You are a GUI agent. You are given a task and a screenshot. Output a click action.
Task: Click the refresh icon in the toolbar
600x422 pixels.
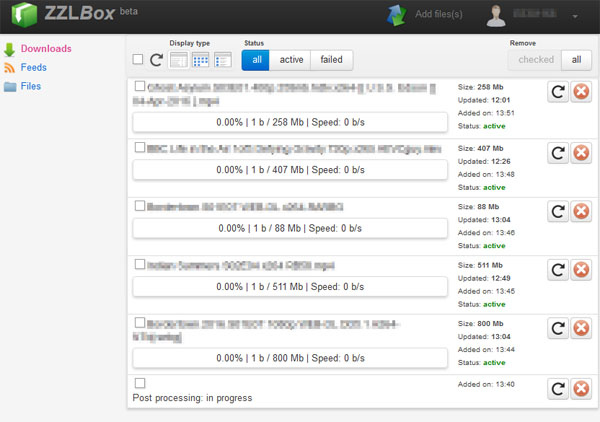pyautogui.click(x=156, y=60)
